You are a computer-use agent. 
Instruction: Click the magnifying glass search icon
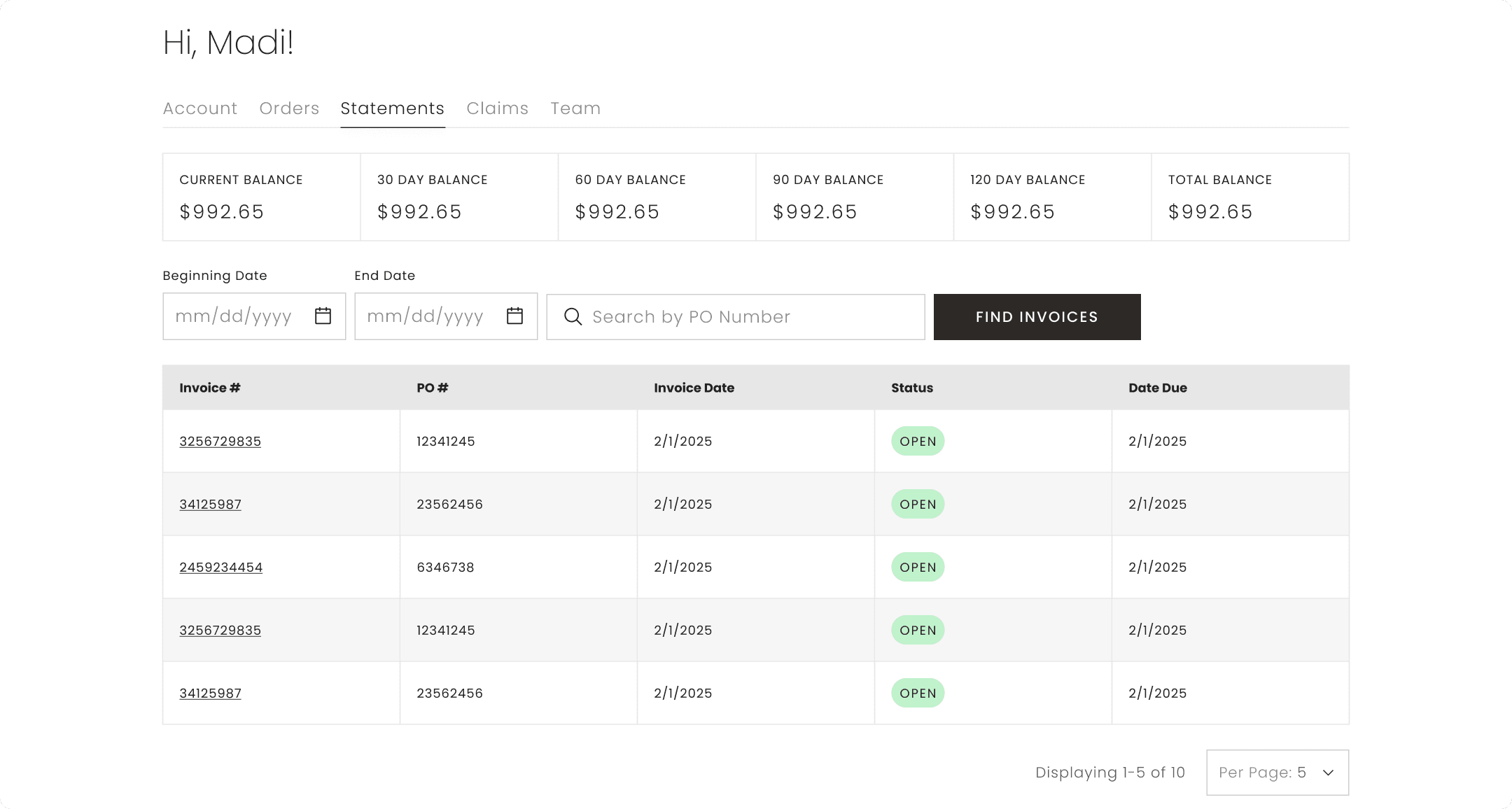[573, 316]
